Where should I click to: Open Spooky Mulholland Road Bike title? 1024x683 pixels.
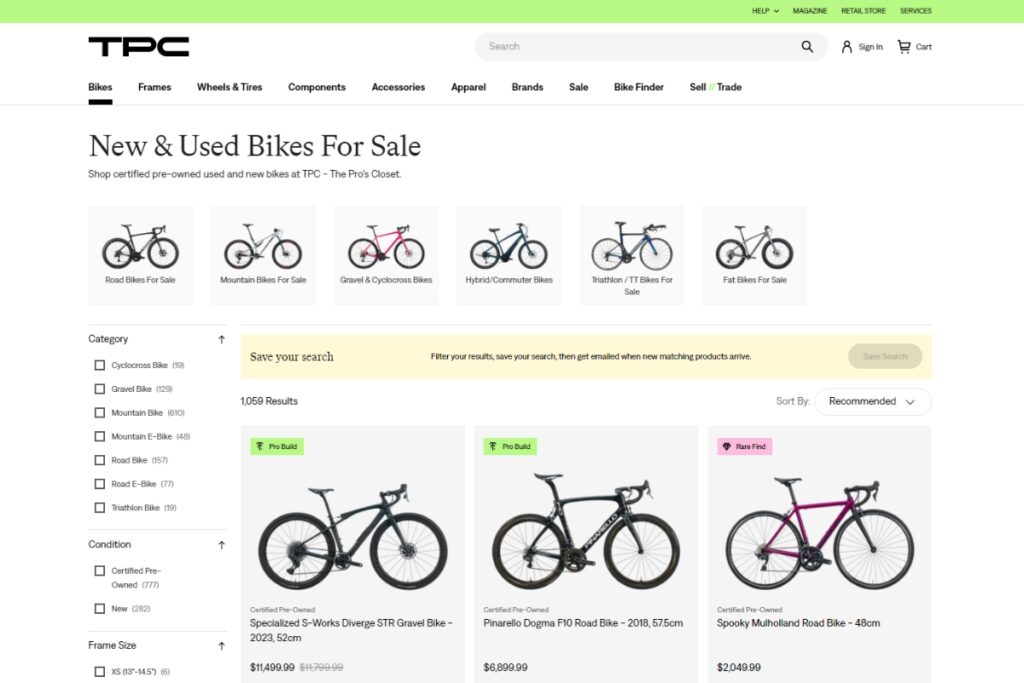click(798, 624)
